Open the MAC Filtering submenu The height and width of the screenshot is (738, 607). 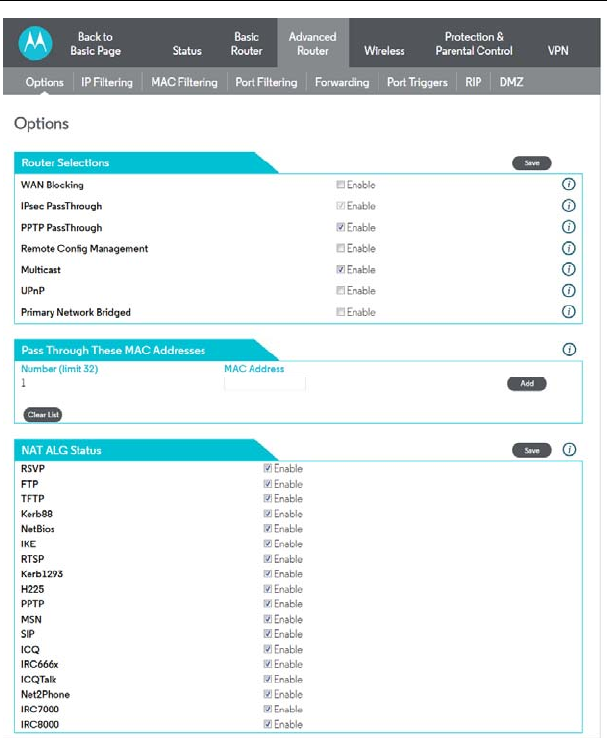pos(184,82)
